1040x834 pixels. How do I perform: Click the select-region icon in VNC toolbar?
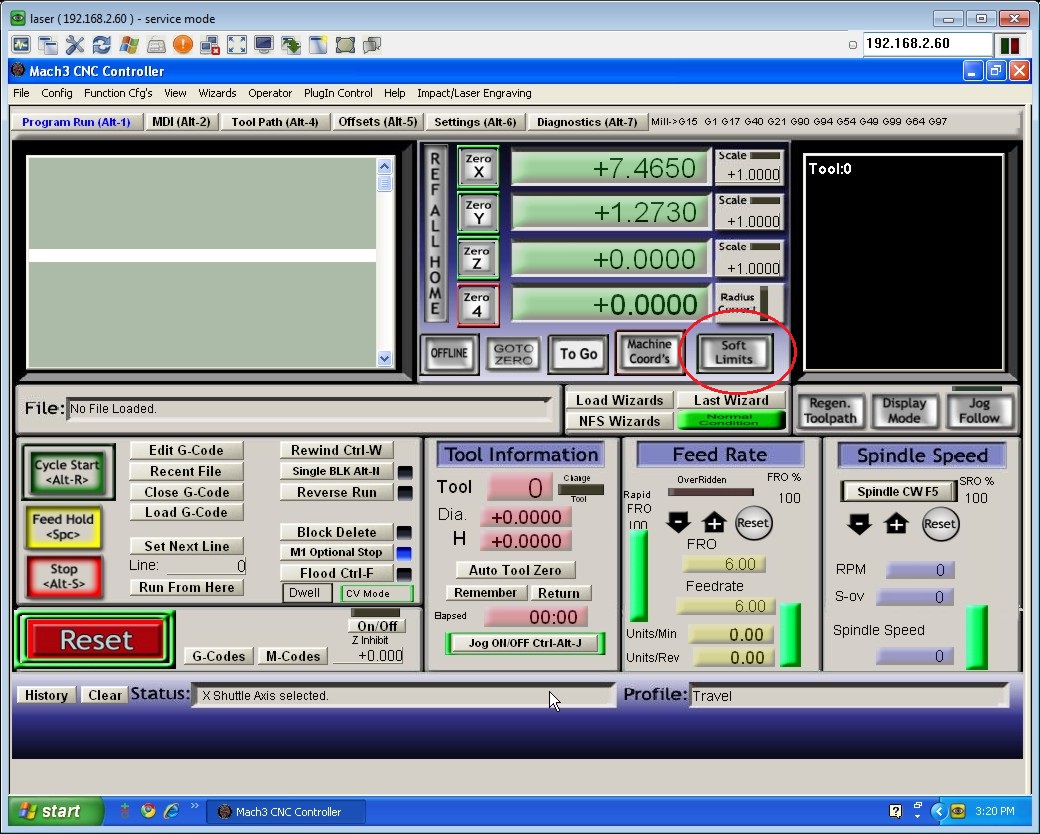(345, 44)
